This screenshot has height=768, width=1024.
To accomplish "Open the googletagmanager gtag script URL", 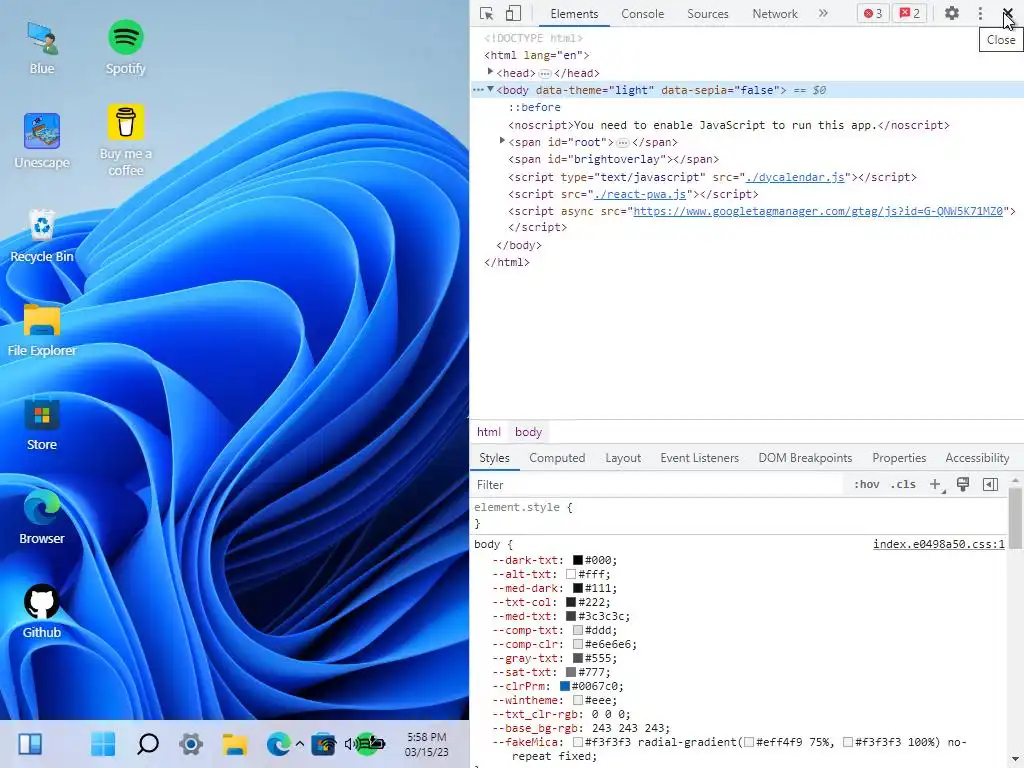I will coord(818,211).
